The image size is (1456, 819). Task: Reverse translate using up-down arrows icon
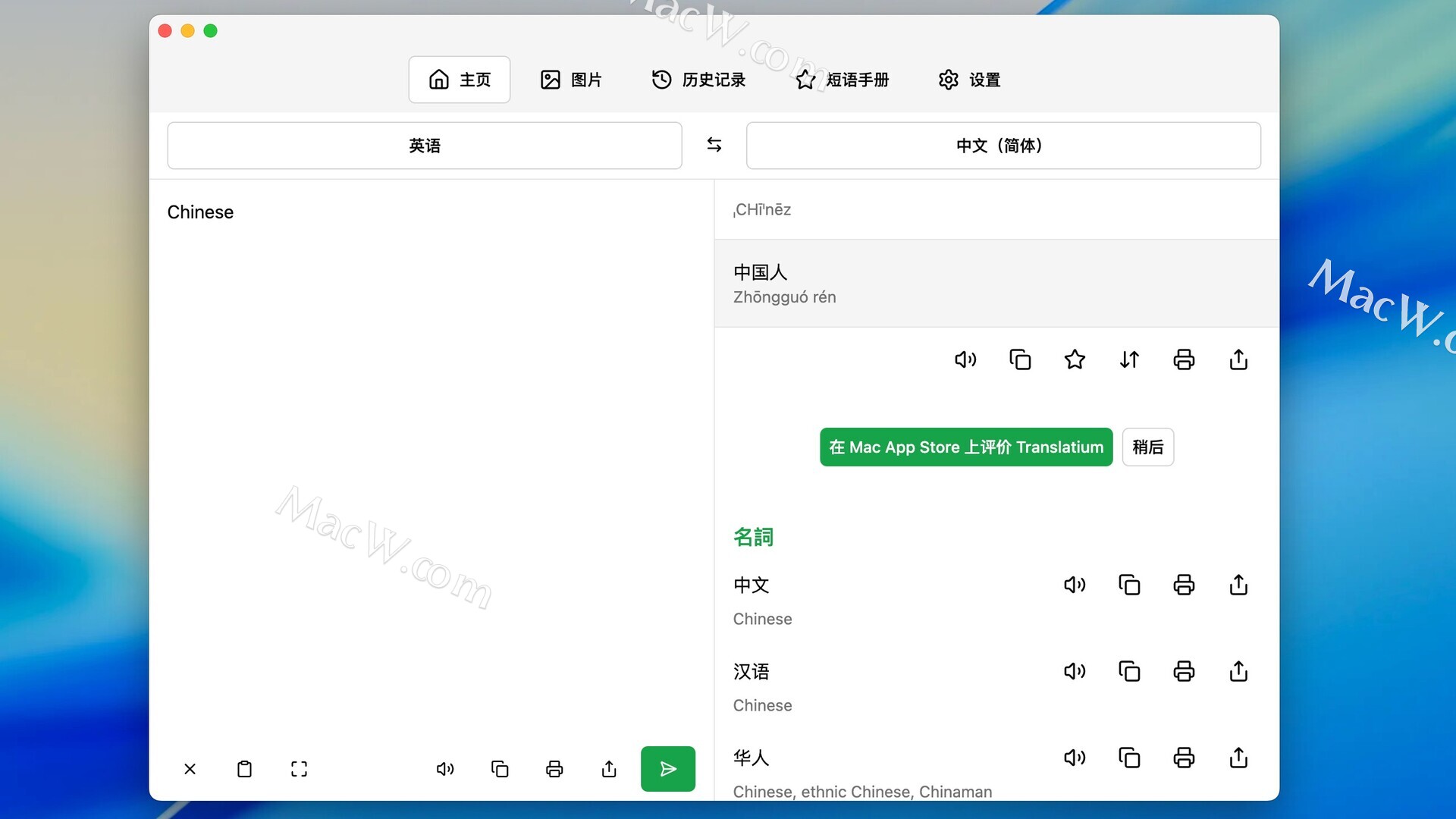point(1129,359)
